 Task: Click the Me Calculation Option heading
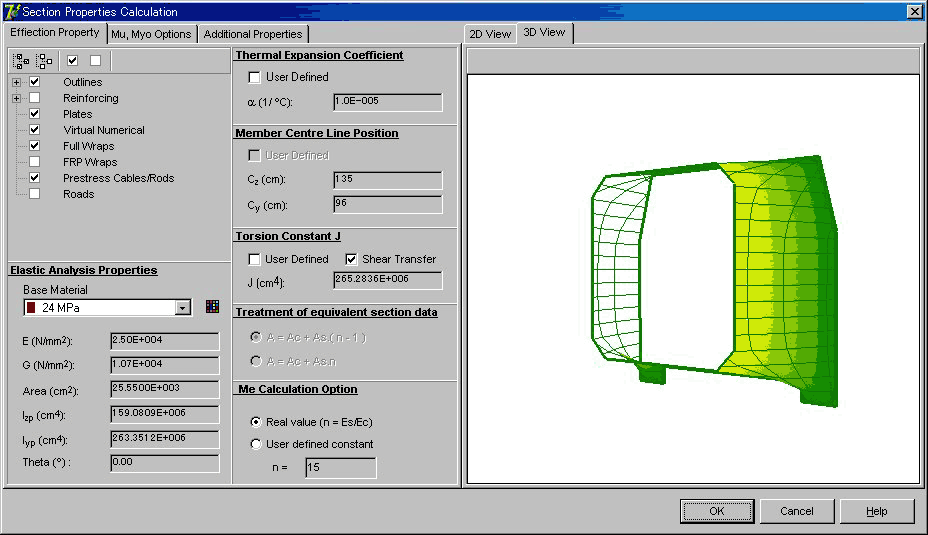point(298,389)
